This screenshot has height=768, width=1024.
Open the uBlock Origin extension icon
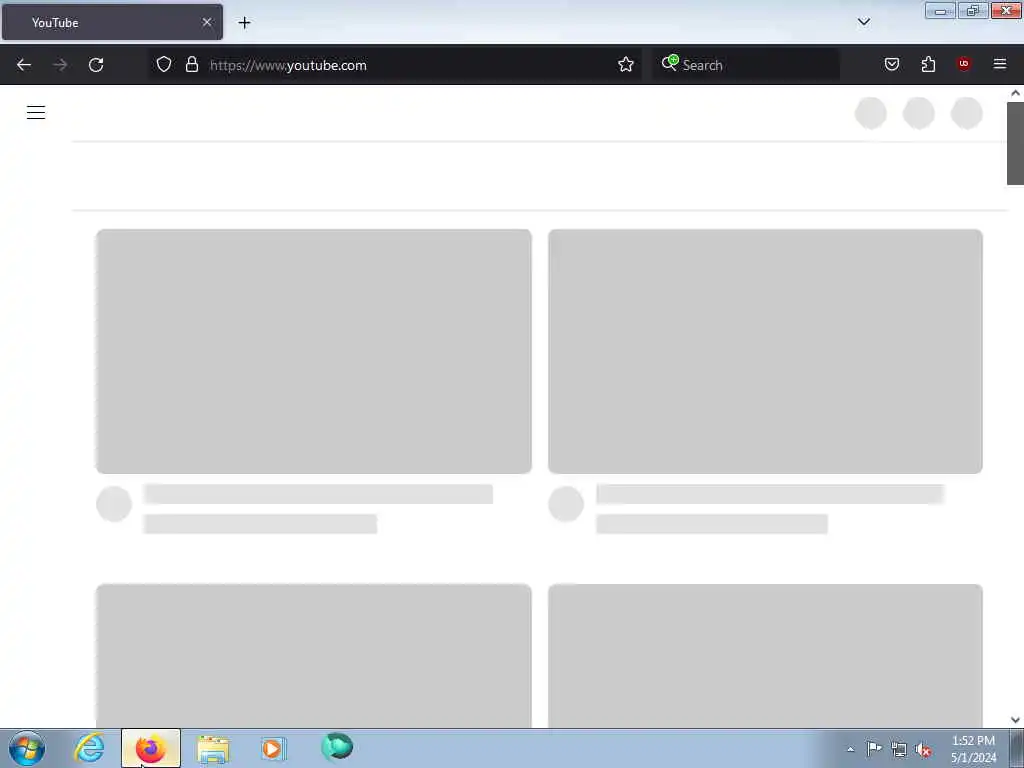(963, 64)
